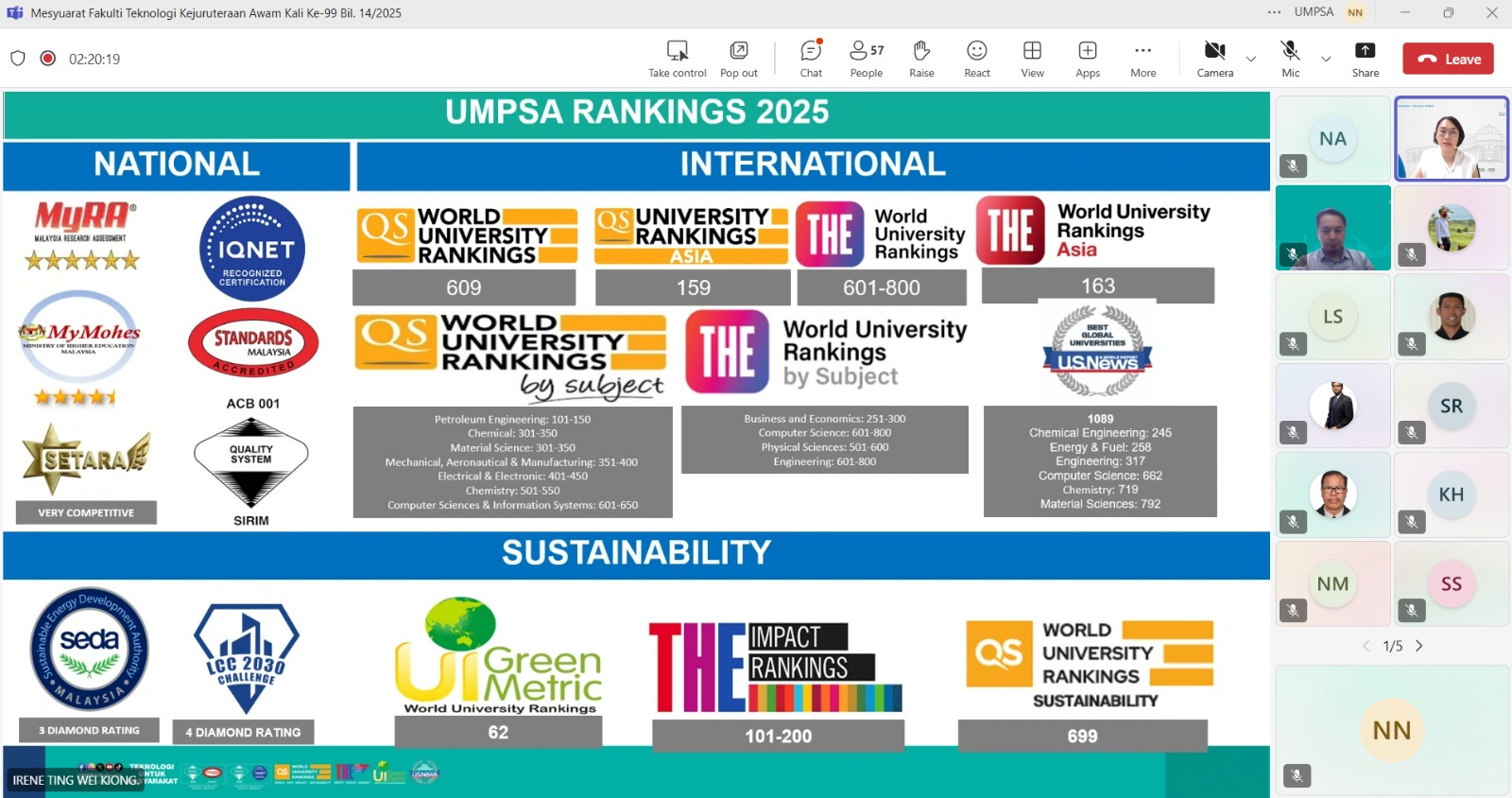This screenshot has width=1512, height=798.
Task: Click the NN profile avatar in title bar
Action: pyautogui.click(x=1355, y=12)
